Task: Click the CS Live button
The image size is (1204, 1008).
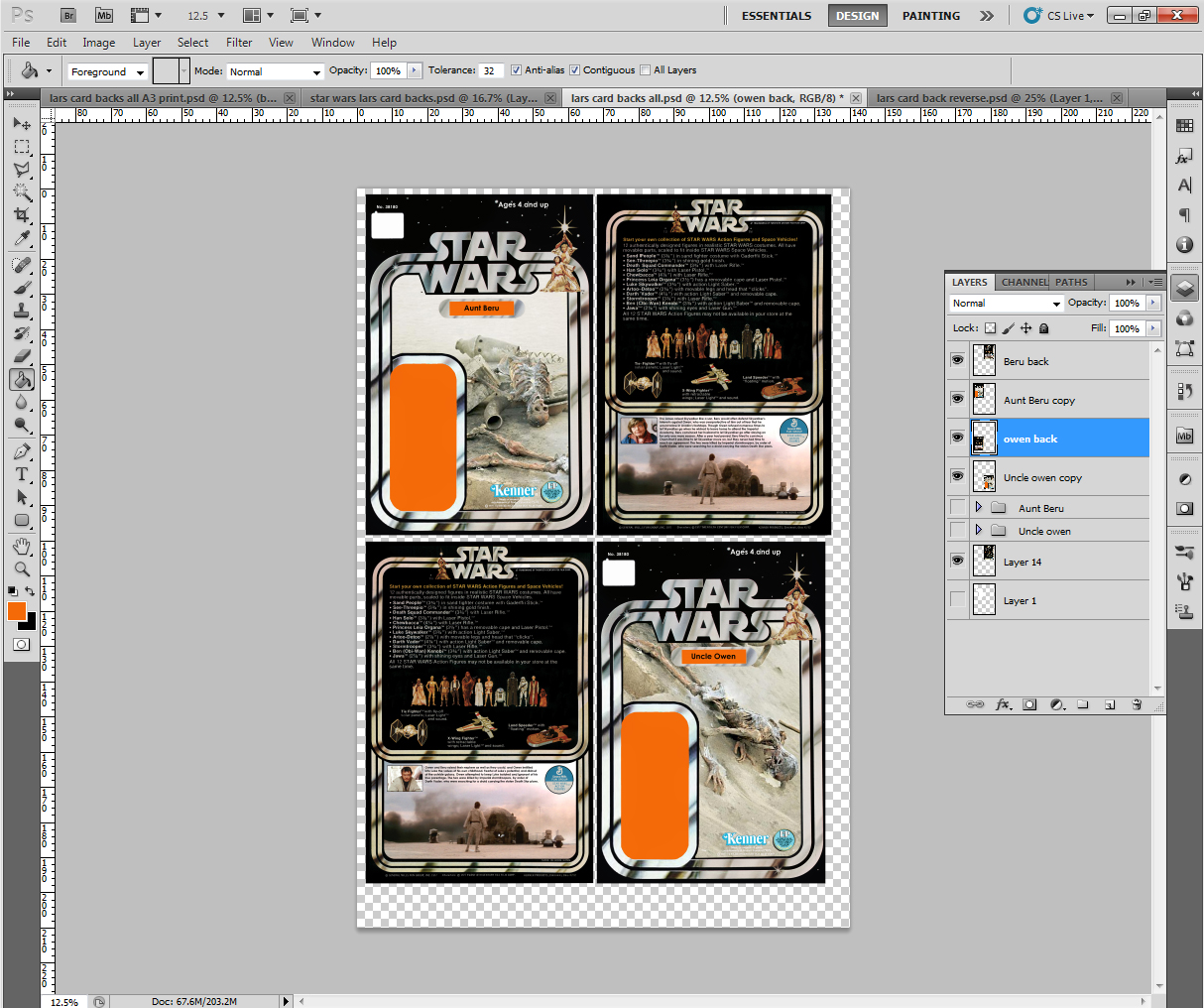Action: 1059,16
